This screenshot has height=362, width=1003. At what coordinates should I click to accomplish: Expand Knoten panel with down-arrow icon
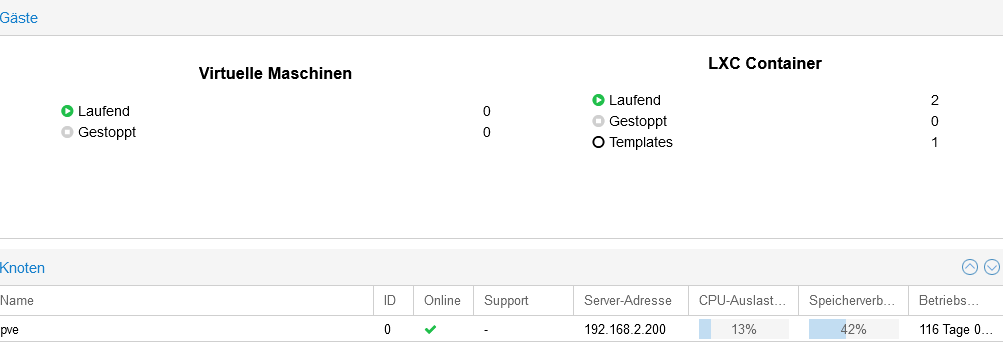(991, 267)
